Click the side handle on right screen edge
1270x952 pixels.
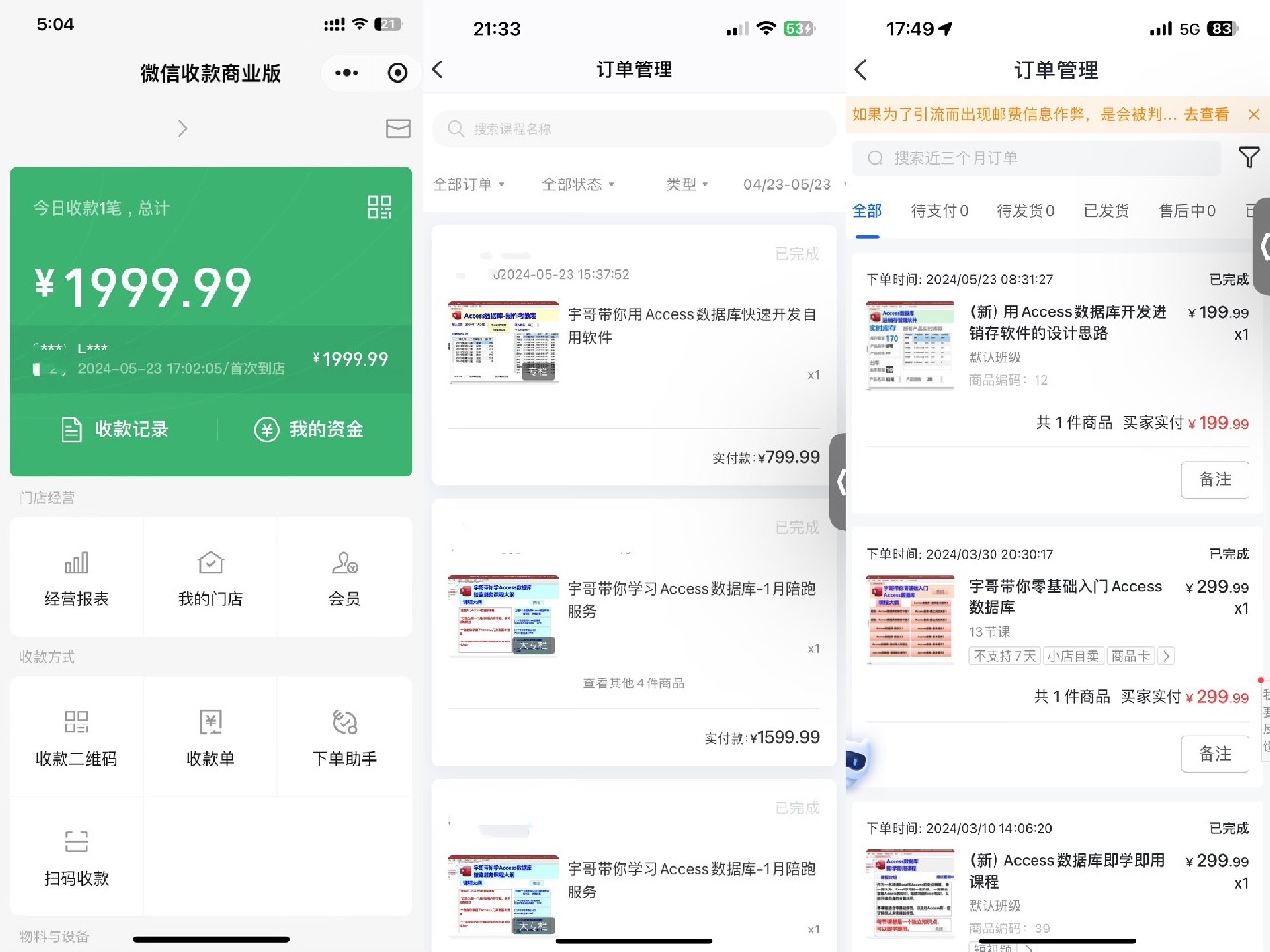tap(1262, 246)
